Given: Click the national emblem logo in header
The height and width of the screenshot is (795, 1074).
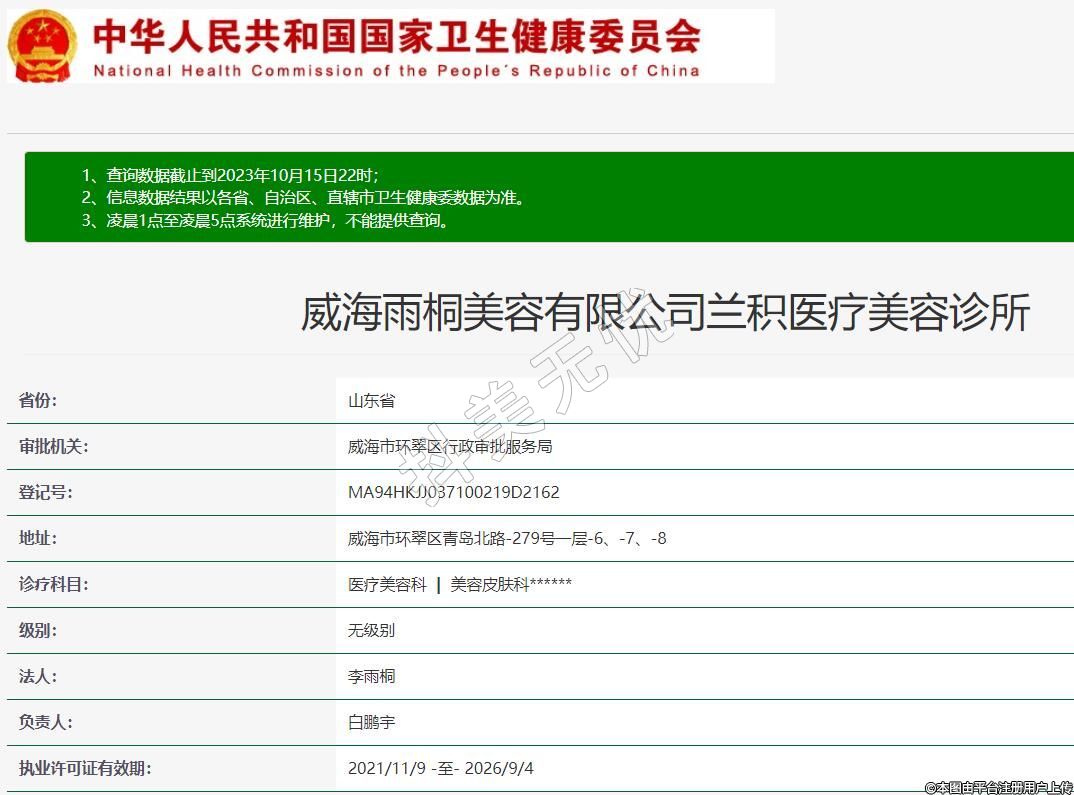Looking at the screenshot, I should click(x=42, y=46).
